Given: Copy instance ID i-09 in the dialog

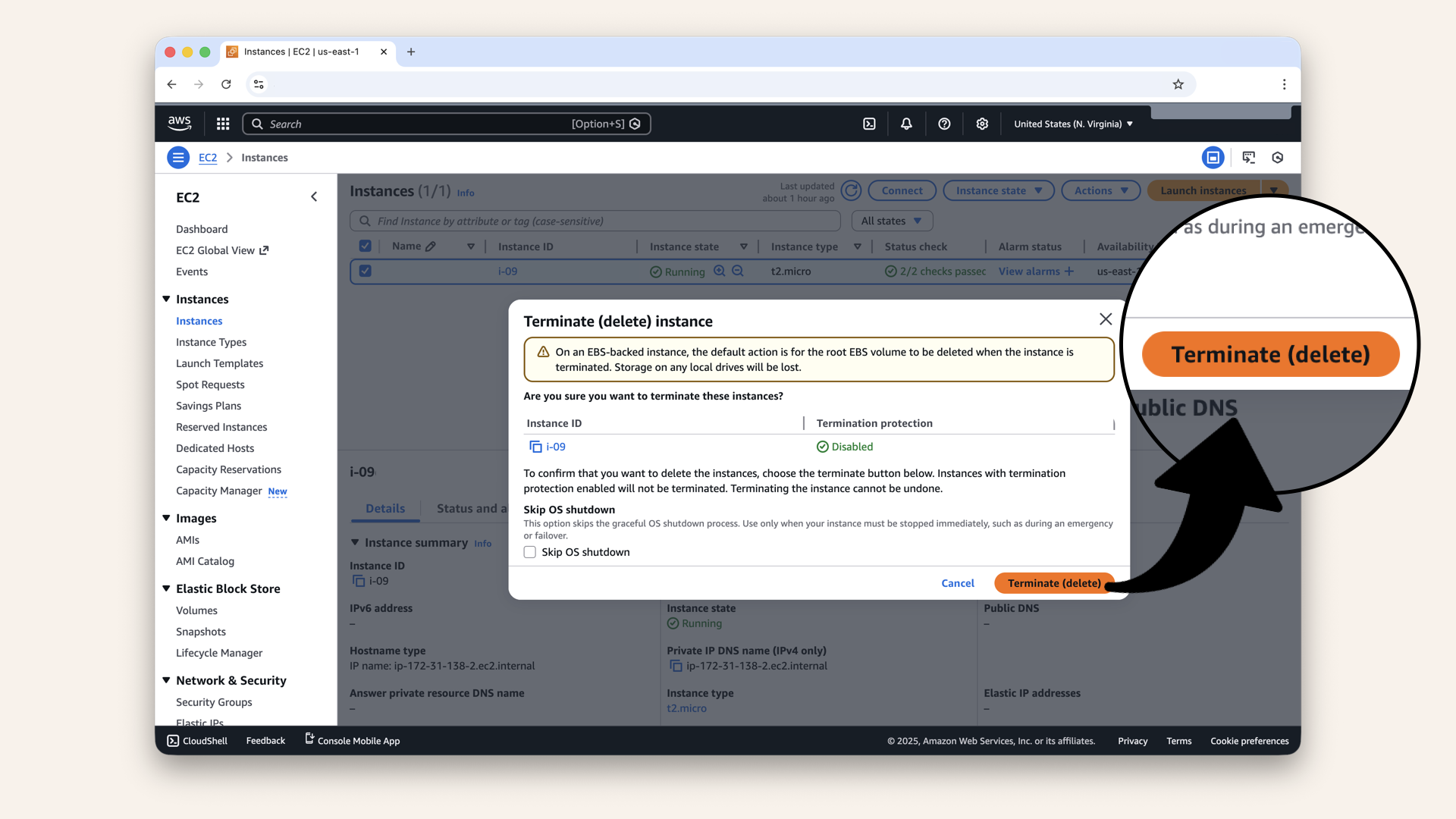Looking at the screenshot, I should click(535, 447).
